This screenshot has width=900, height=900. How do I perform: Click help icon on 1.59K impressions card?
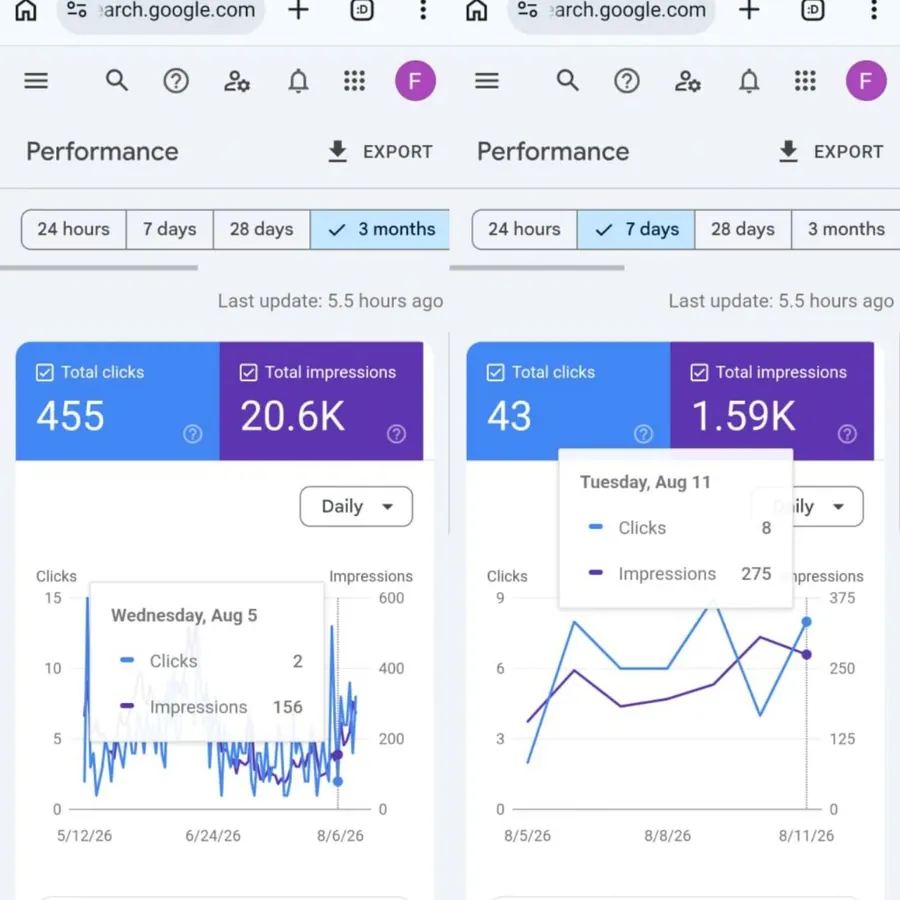[847, 434]
